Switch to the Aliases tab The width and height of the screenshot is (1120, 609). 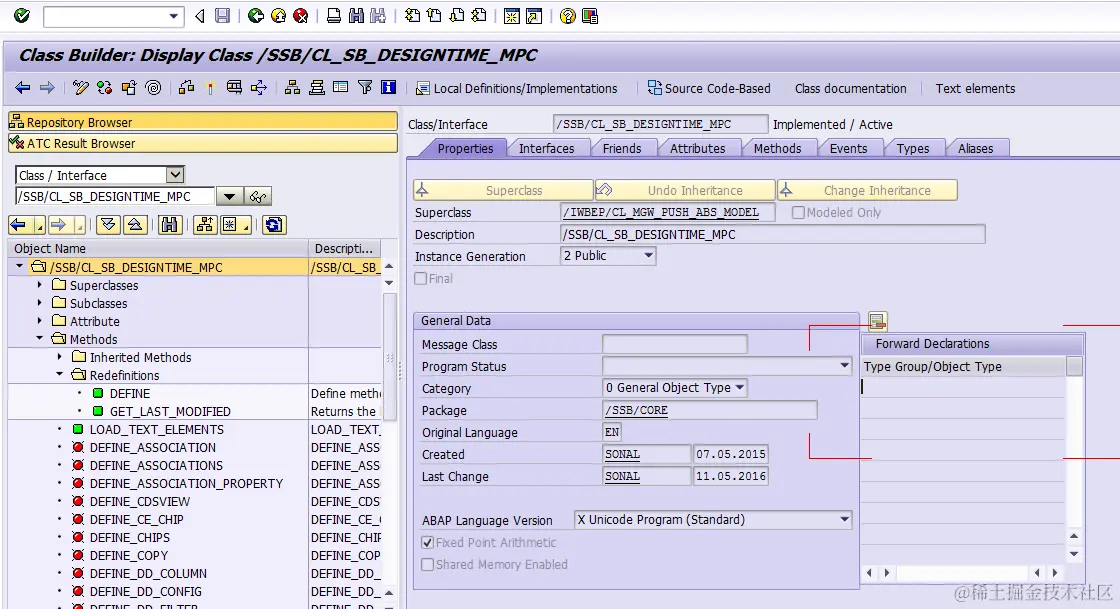tap(975, 149)
